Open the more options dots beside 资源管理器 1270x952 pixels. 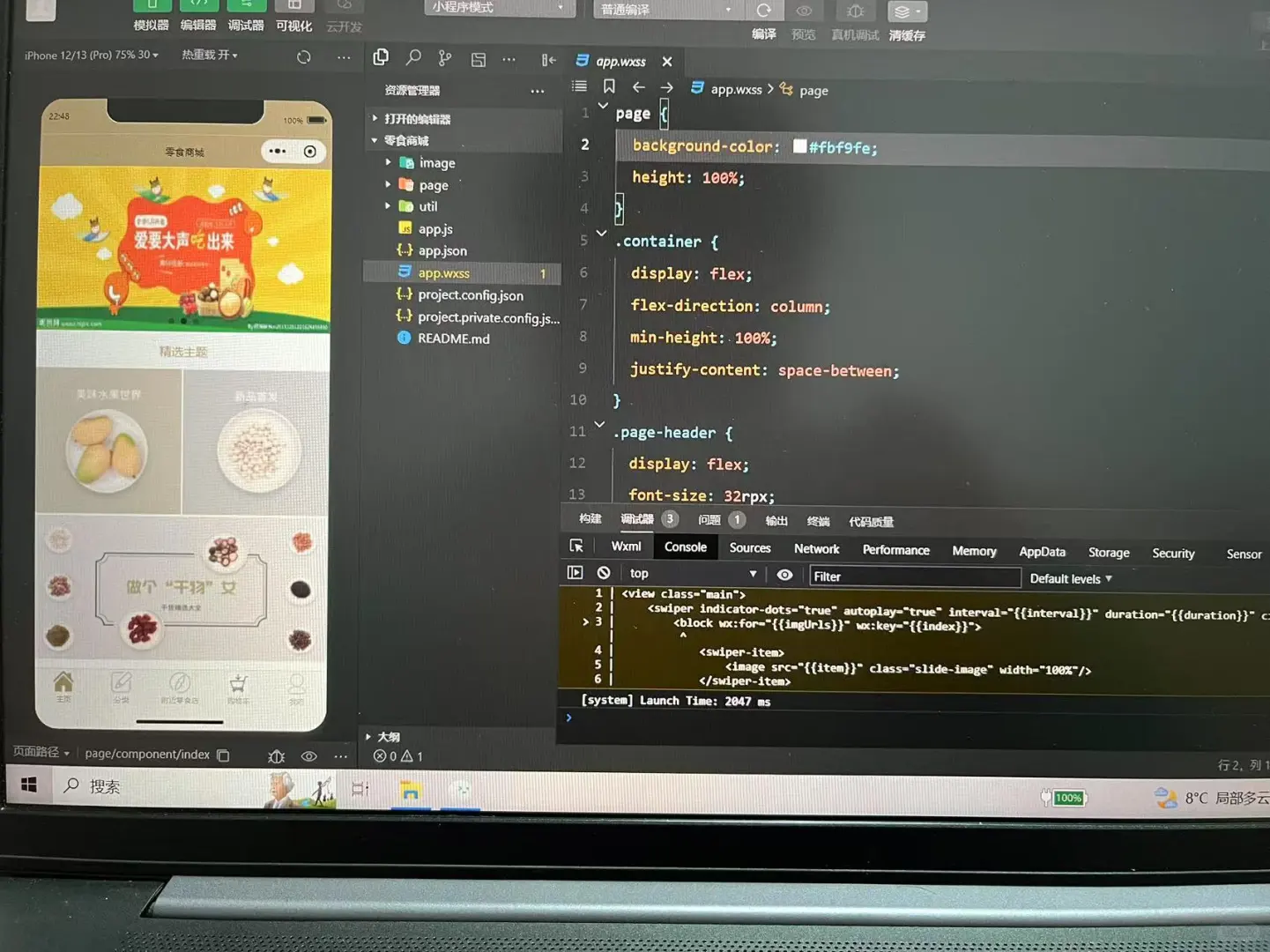[x=538, y=91]
